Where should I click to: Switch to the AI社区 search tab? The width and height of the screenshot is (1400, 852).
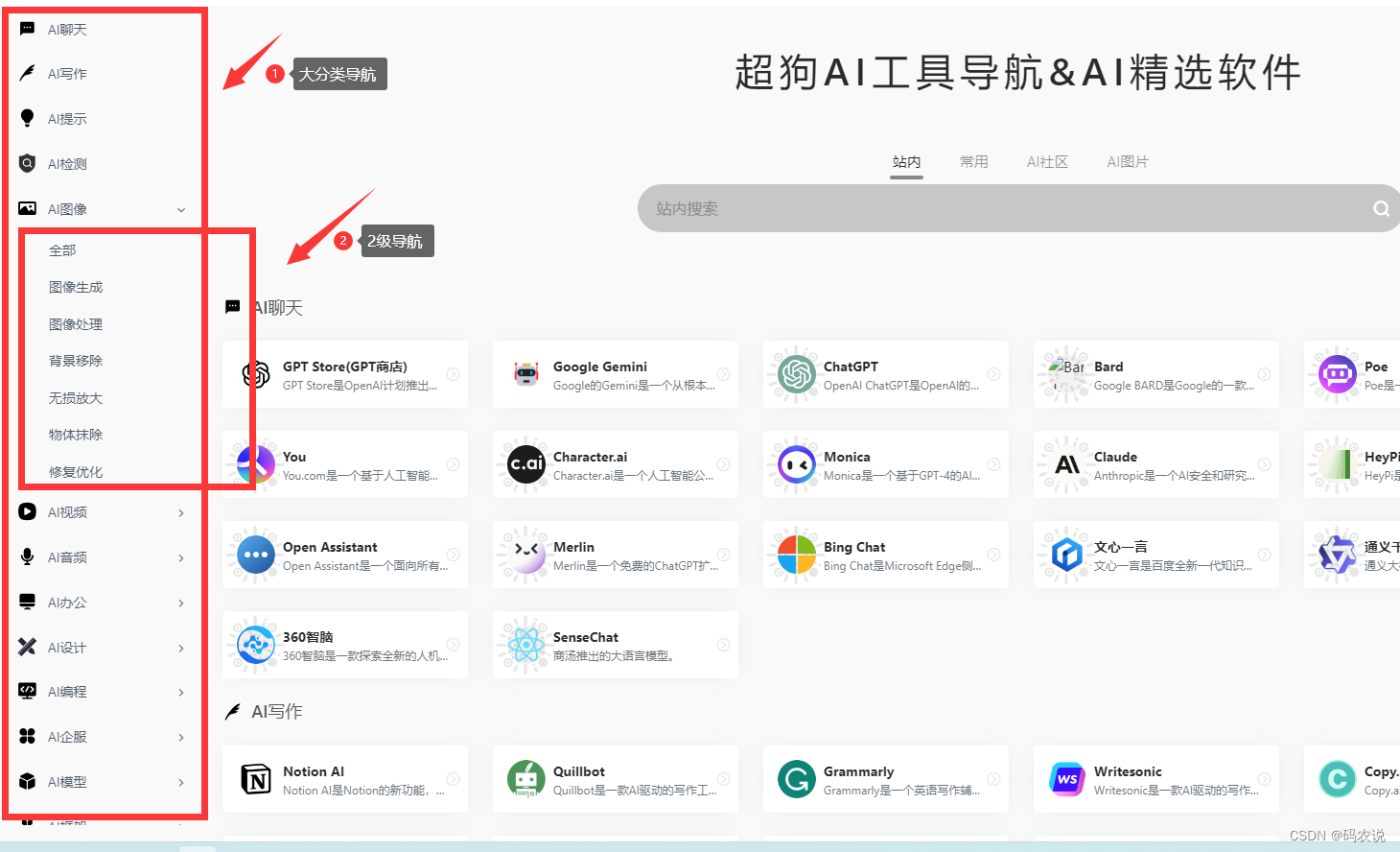click(1047, 162)
